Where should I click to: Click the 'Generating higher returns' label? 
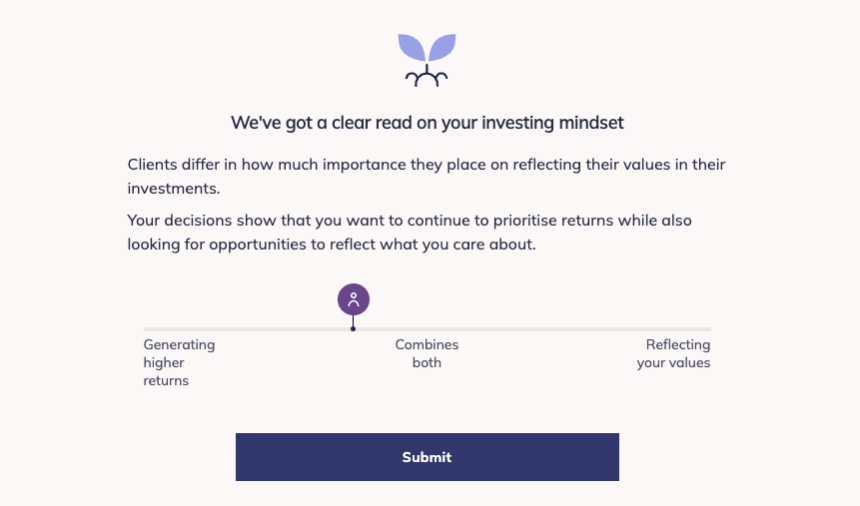(179, 362)
